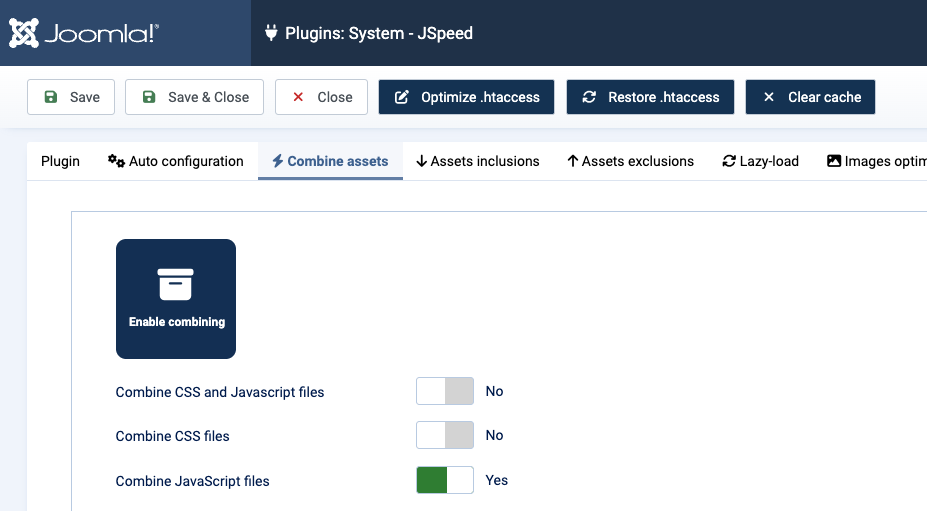Go to Assets exclusions tab
Image resolution: width=927 pixels, height=511 pixels.
click(x=631, y=161)
